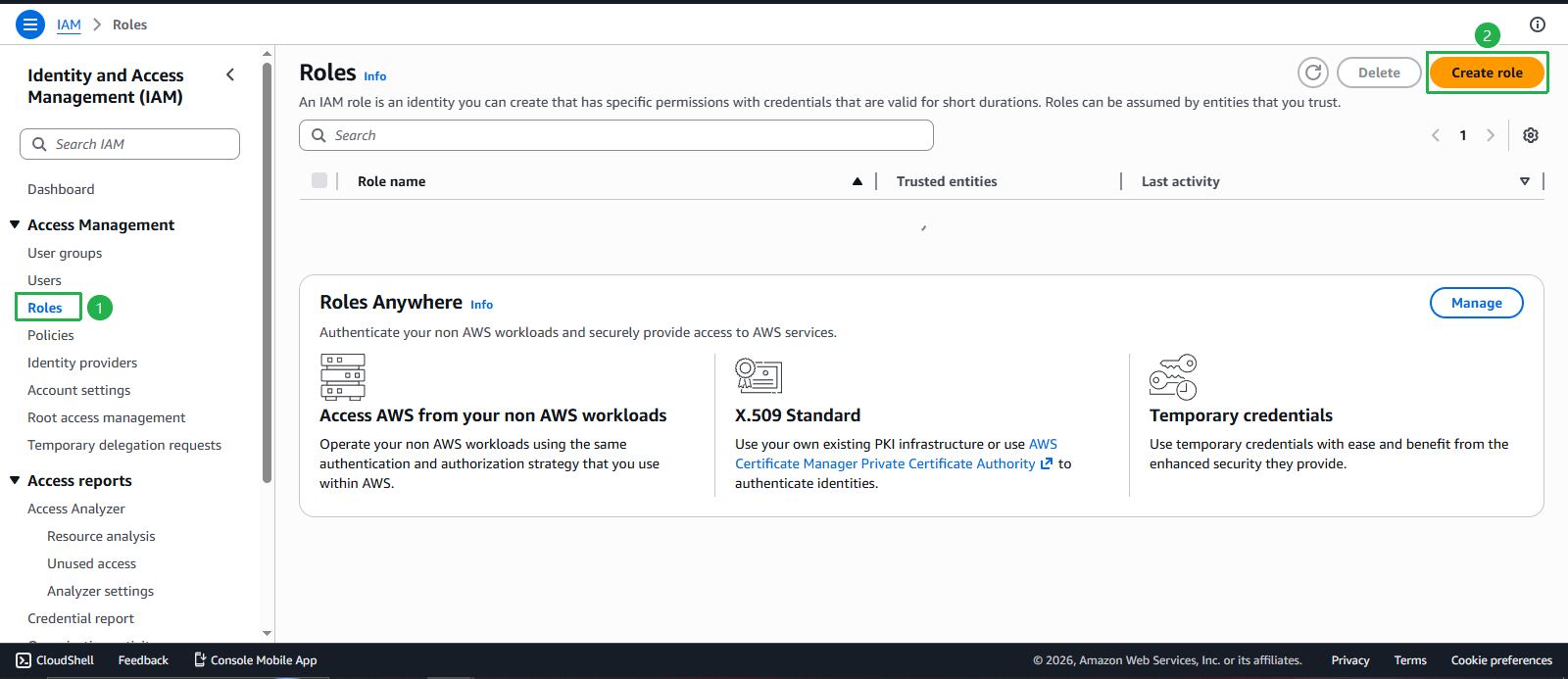Click Roles breadcrumb text
This screenshot has height=679, width=1568.
129,24
